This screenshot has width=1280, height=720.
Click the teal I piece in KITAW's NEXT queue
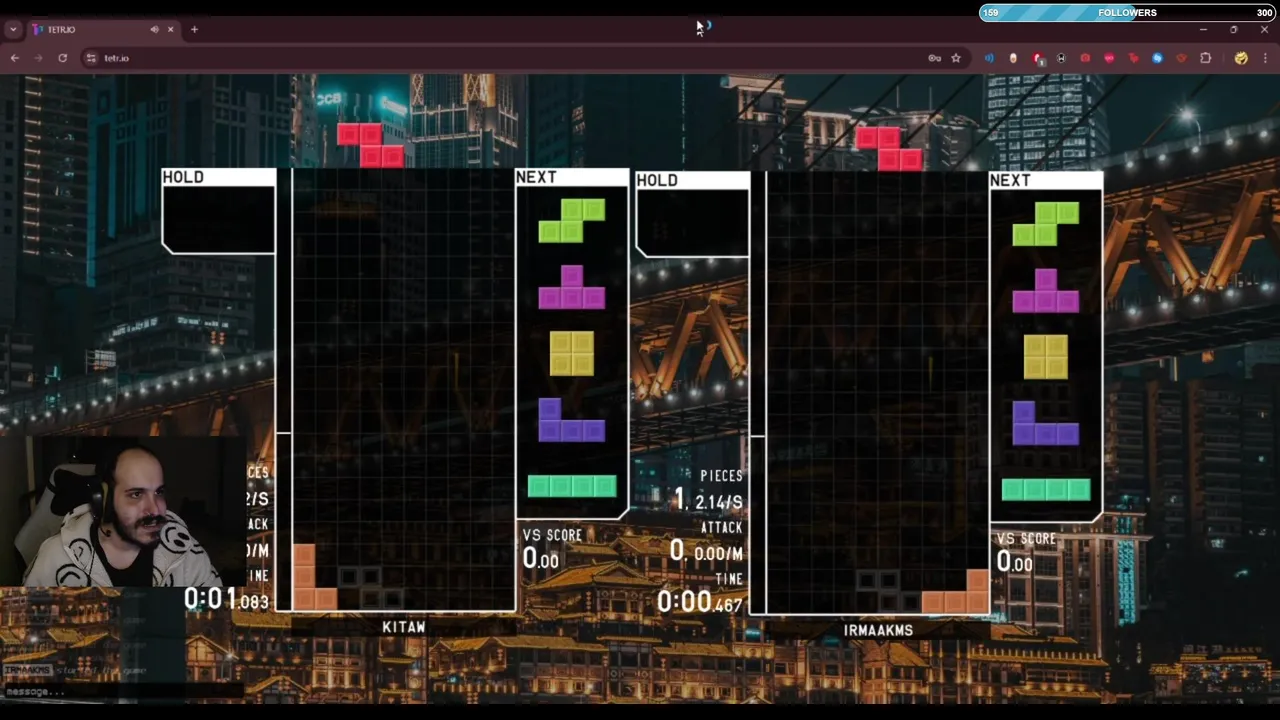(572, 486)
